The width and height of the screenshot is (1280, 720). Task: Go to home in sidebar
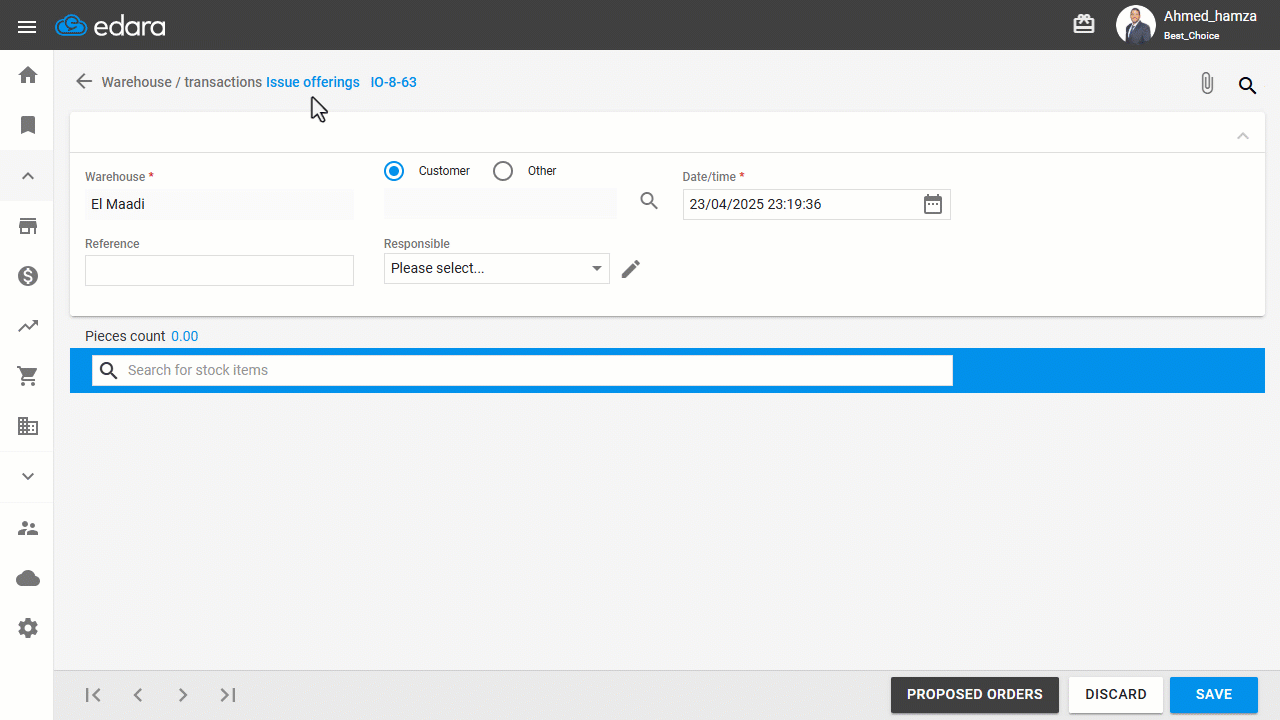click(x=28, y=75)
